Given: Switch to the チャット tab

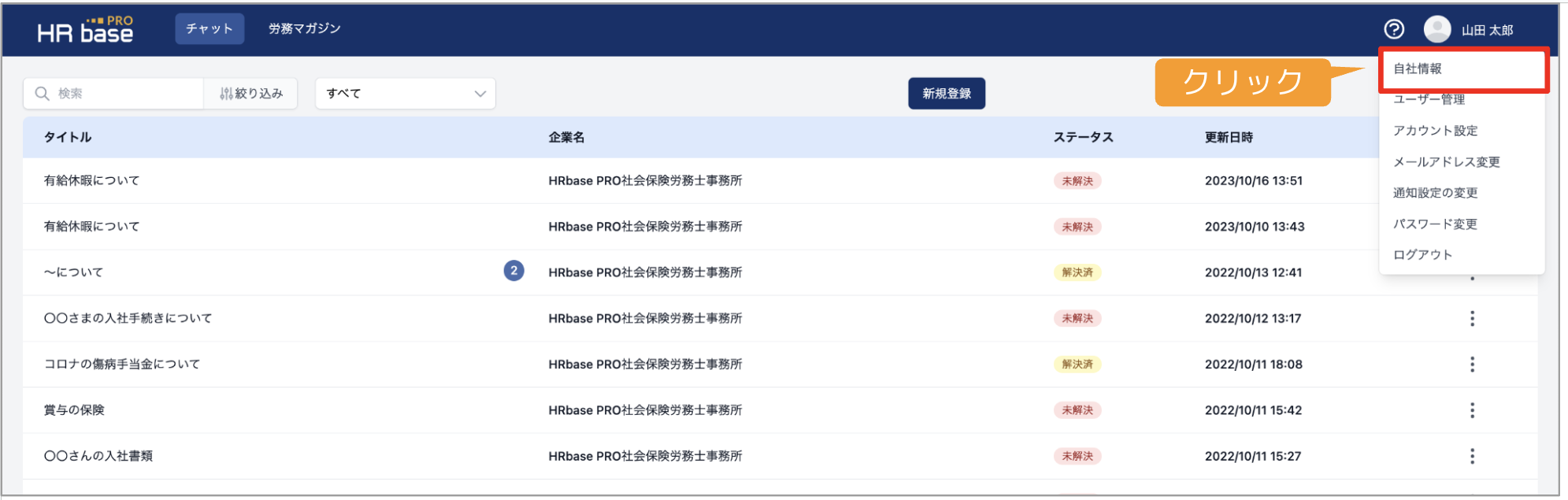Looking at the screenshot, I should point(209,28).
